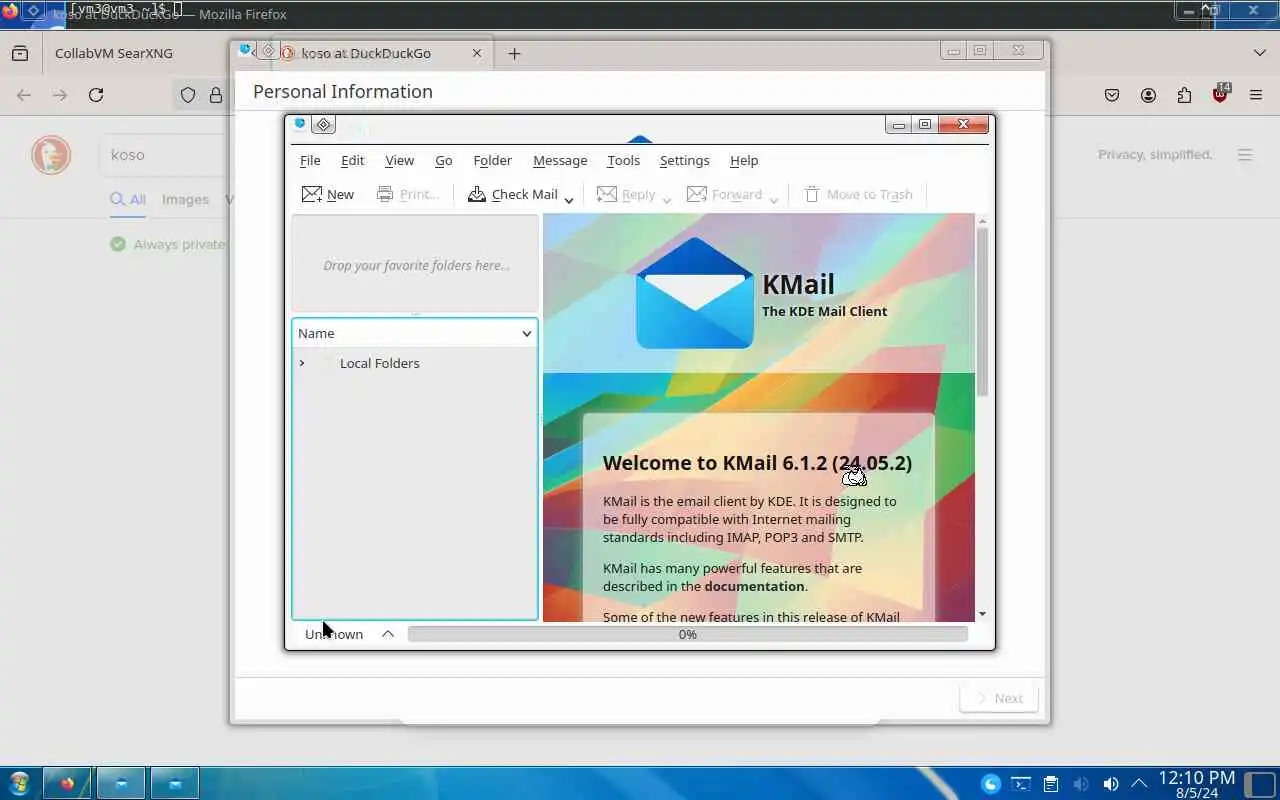Open Firefox list all tabs chevron

tap(1260, 53)
